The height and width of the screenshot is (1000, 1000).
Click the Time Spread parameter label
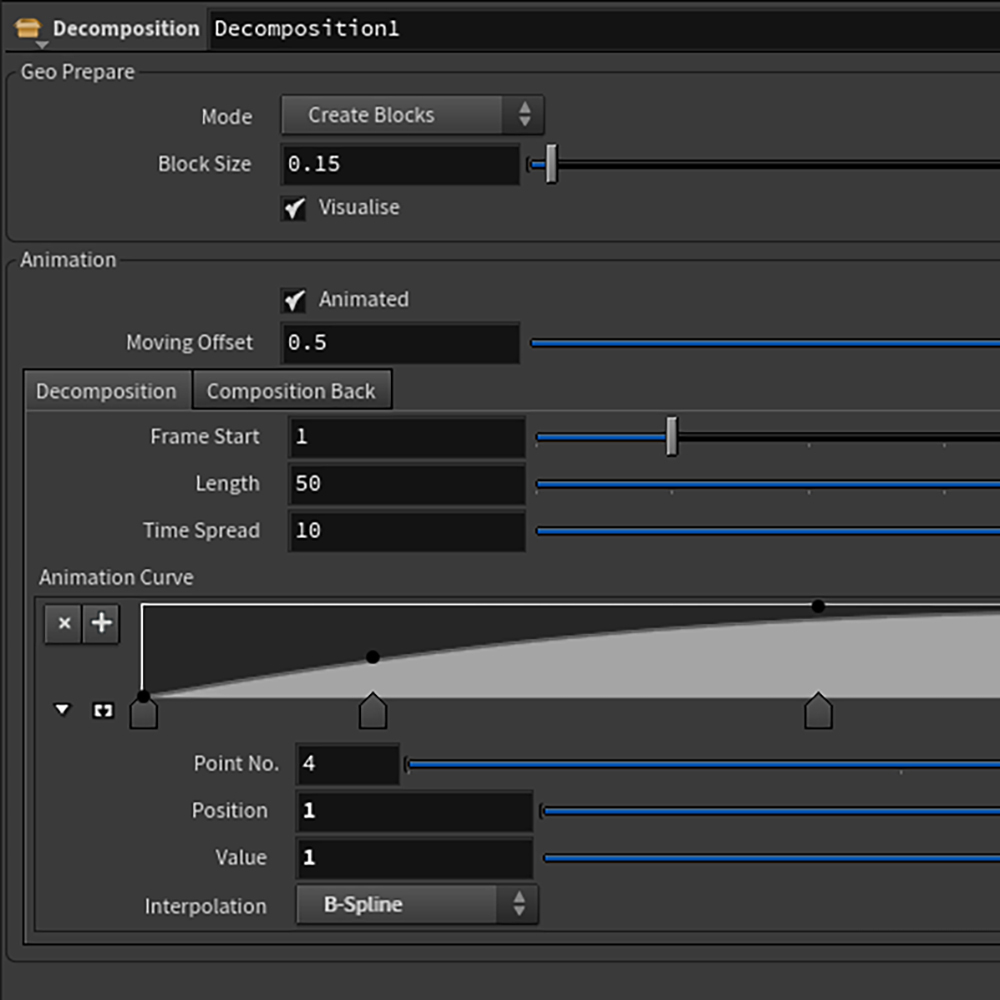click(202, 530)
